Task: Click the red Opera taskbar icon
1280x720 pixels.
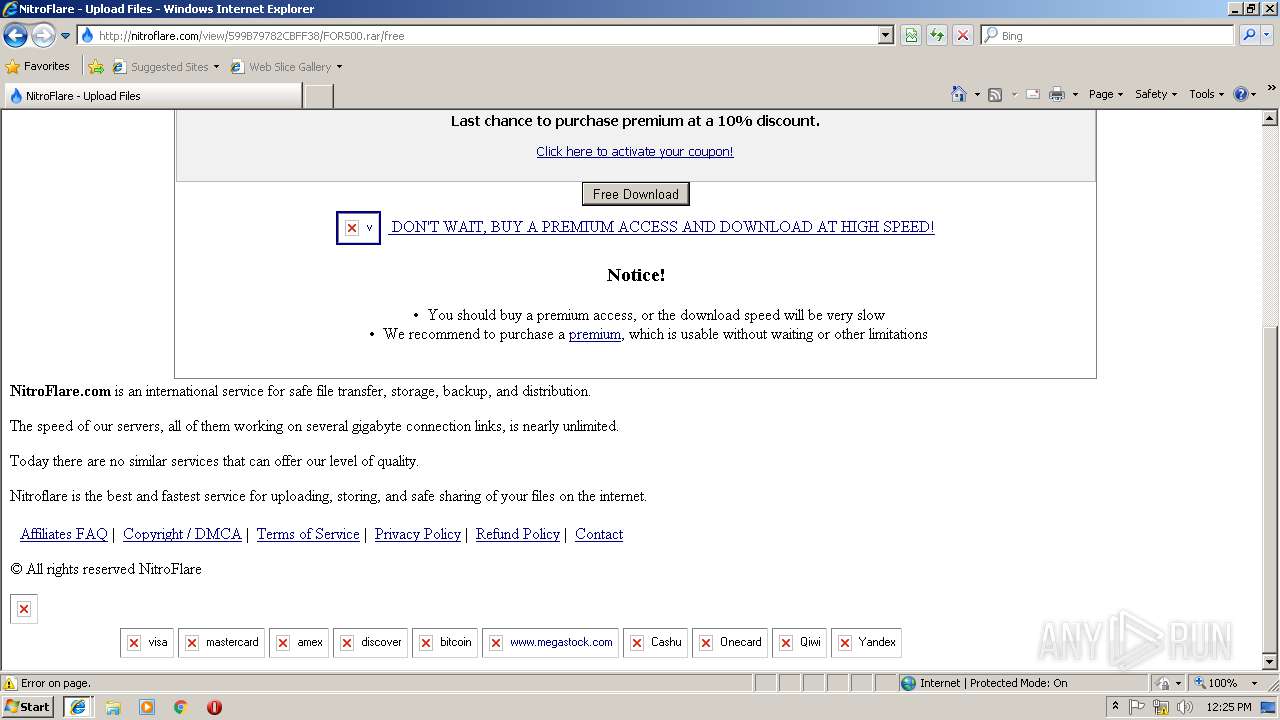Action: (x=214, y=707)
